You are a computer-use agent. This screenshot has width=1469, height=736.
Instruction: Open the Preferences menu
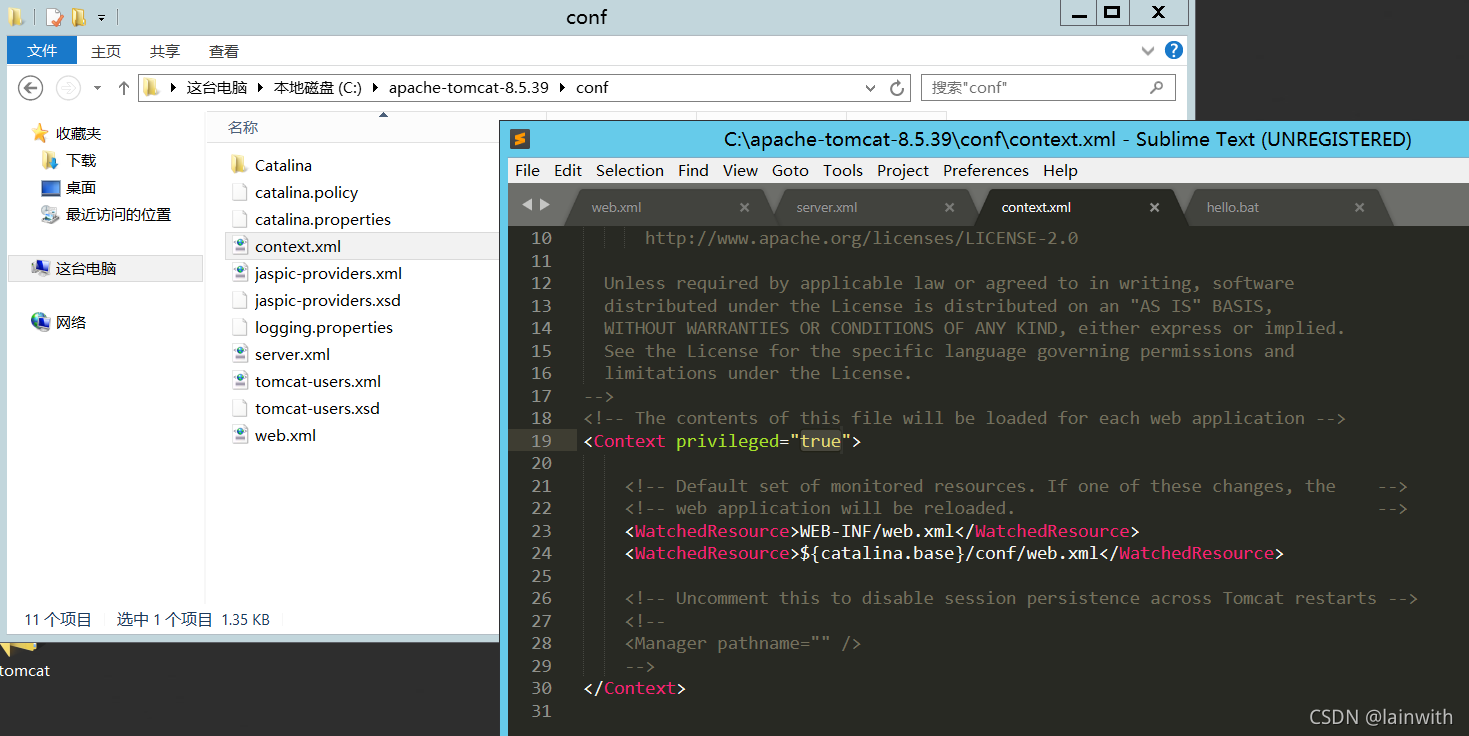click(985, 170)
